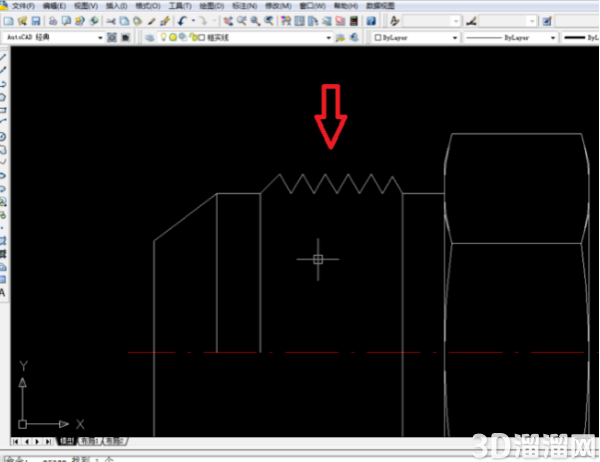Open the 粗实线 layer dropdown
Image resolution: width=600 pixels, height=462 pixels.
[328, 38]
